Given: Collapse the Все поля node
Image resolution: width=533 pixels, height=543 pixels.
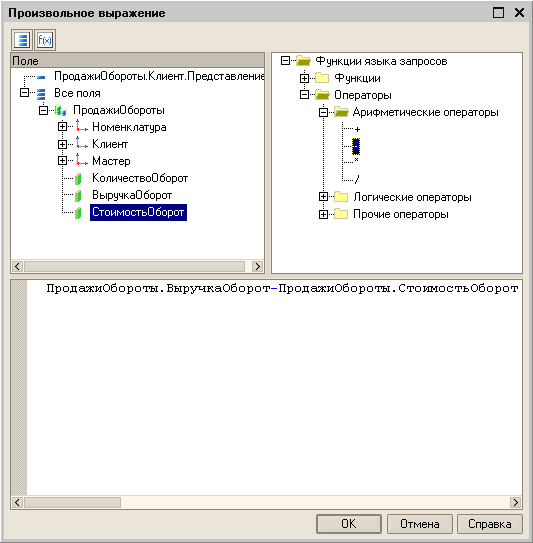Looking at the screenshot, I should (x=24, y=93).
